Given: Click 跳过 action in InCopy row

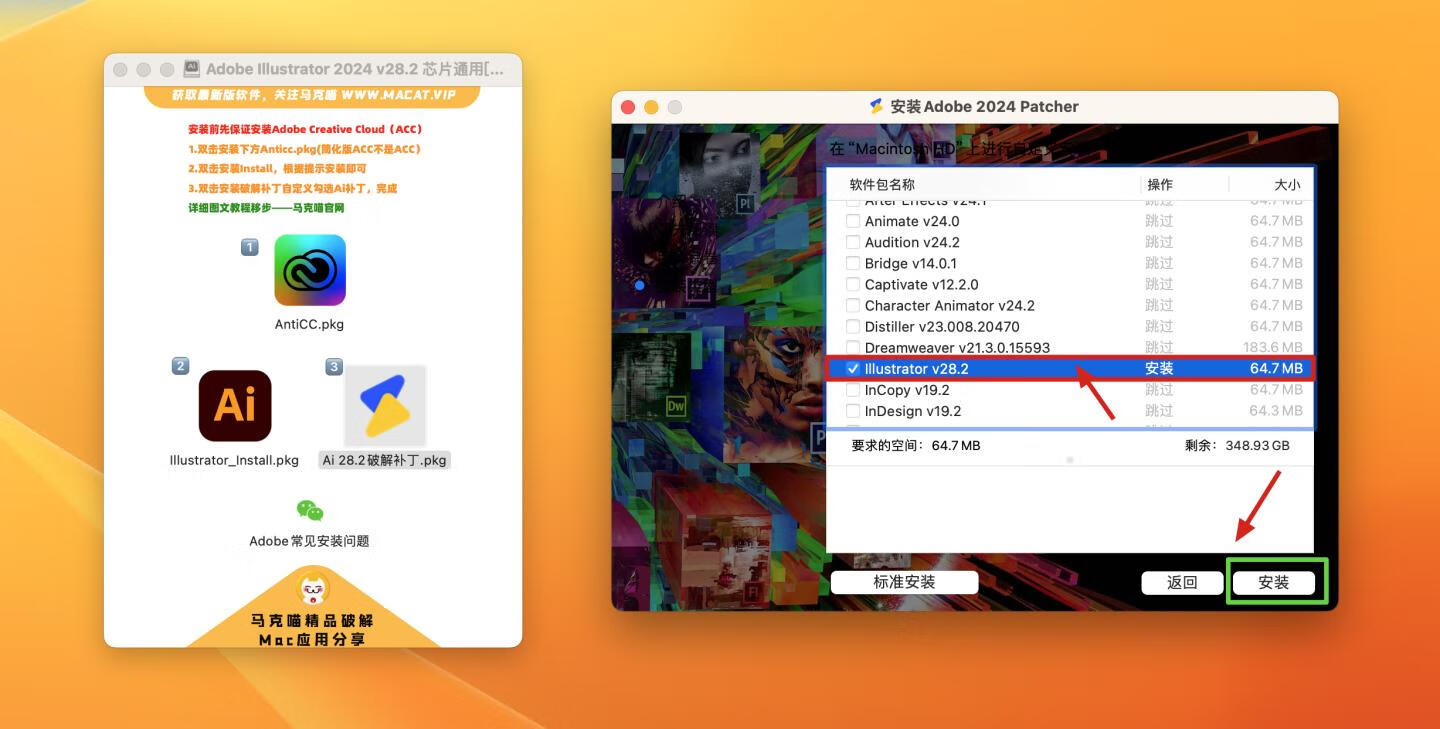Looking at the screenshot, I should click(1159, 389).
